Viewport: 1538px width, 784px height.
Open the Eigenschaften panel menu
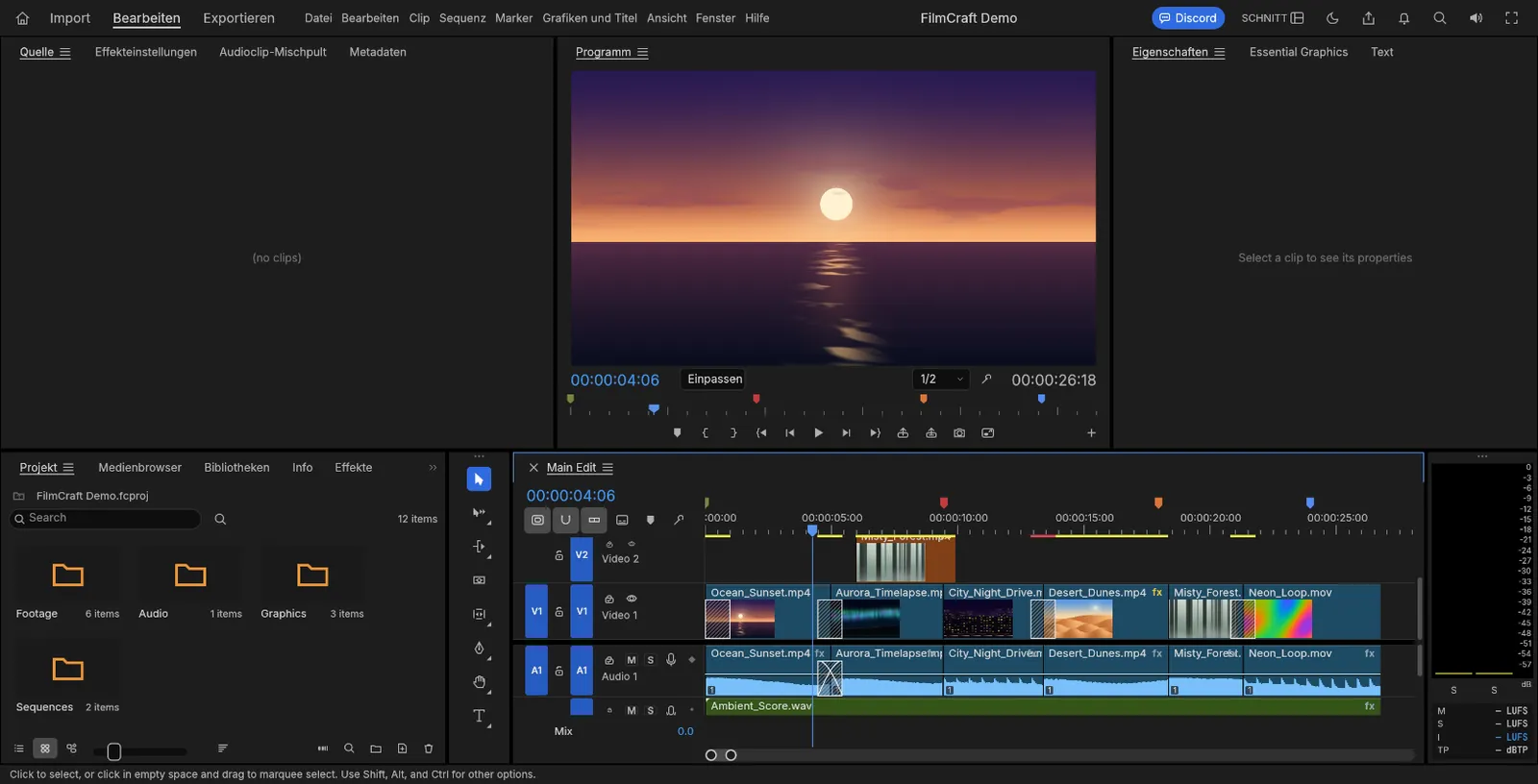[1219, 53]
